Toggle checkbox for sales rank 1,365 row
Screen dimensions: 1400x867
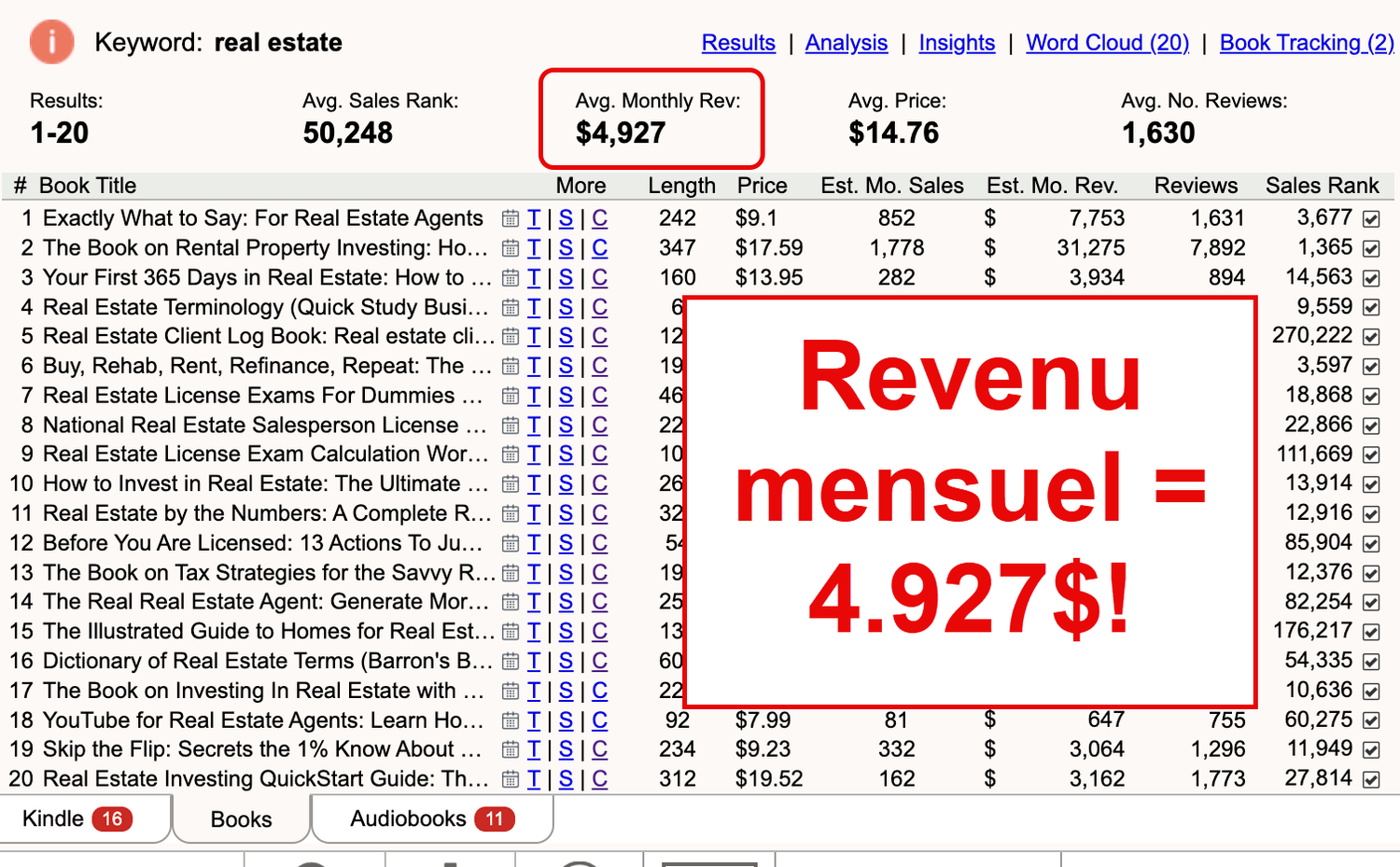1371,249
